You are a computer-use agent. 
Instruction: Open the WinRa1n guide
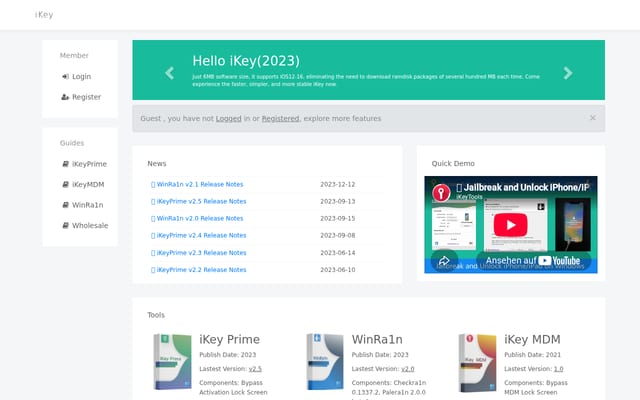[87, 205]
